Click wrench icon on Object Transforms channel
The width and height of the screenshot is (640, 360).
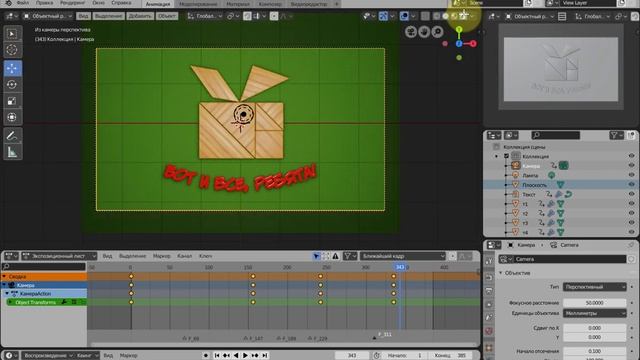(64, 302)
